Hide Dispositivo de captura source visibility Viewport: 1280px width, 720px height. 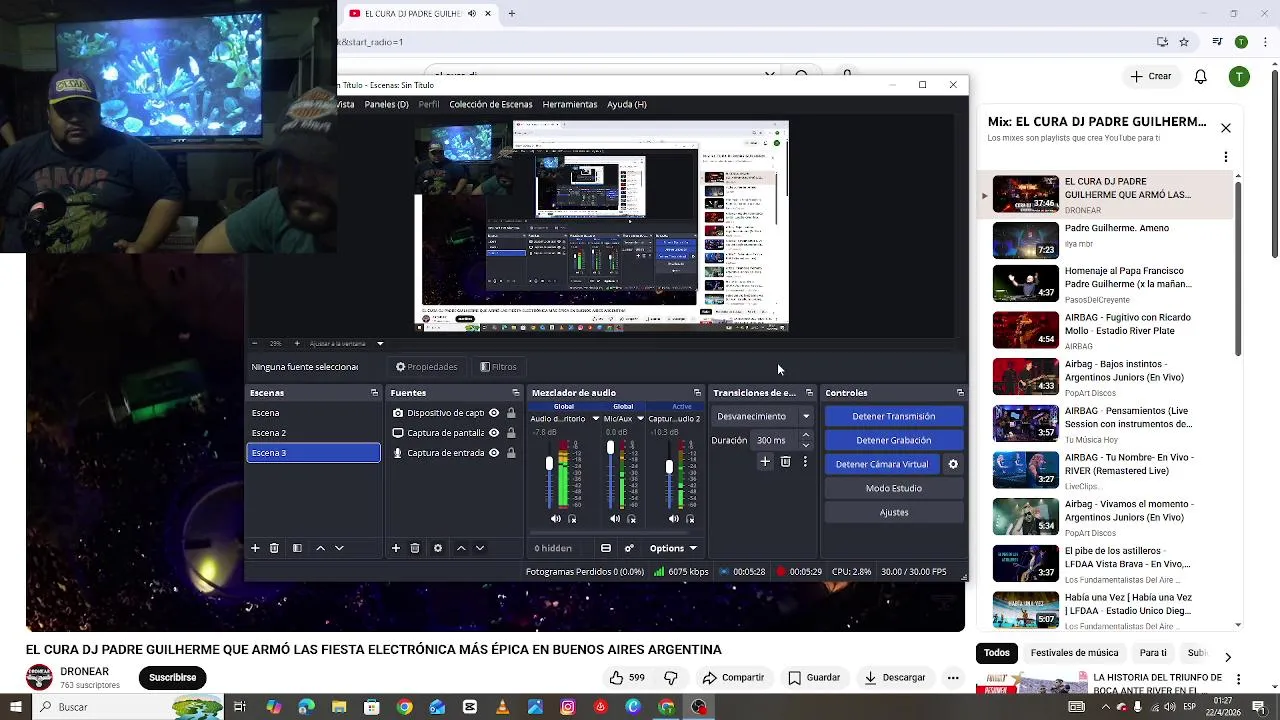(x=494, y=413)
